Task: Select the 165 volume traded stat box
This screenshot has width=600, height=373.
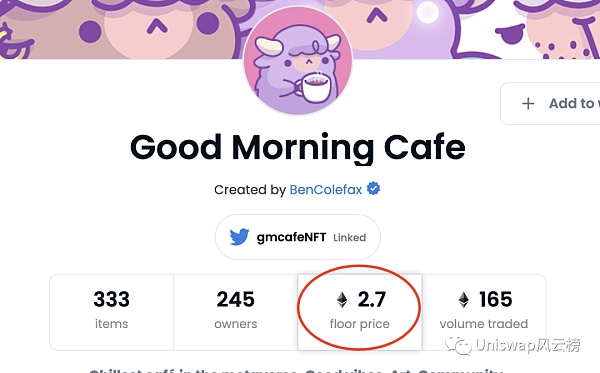Action: tap(484, 312)
